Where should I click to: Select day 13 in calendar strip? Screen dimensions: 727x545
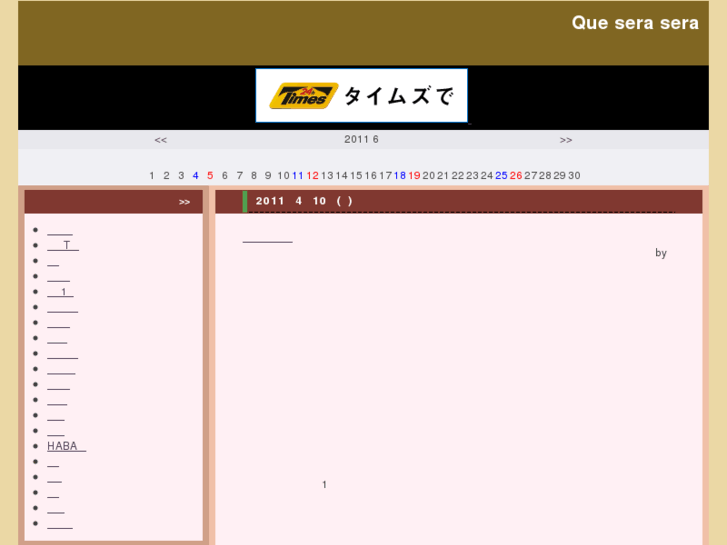point(327,176)
